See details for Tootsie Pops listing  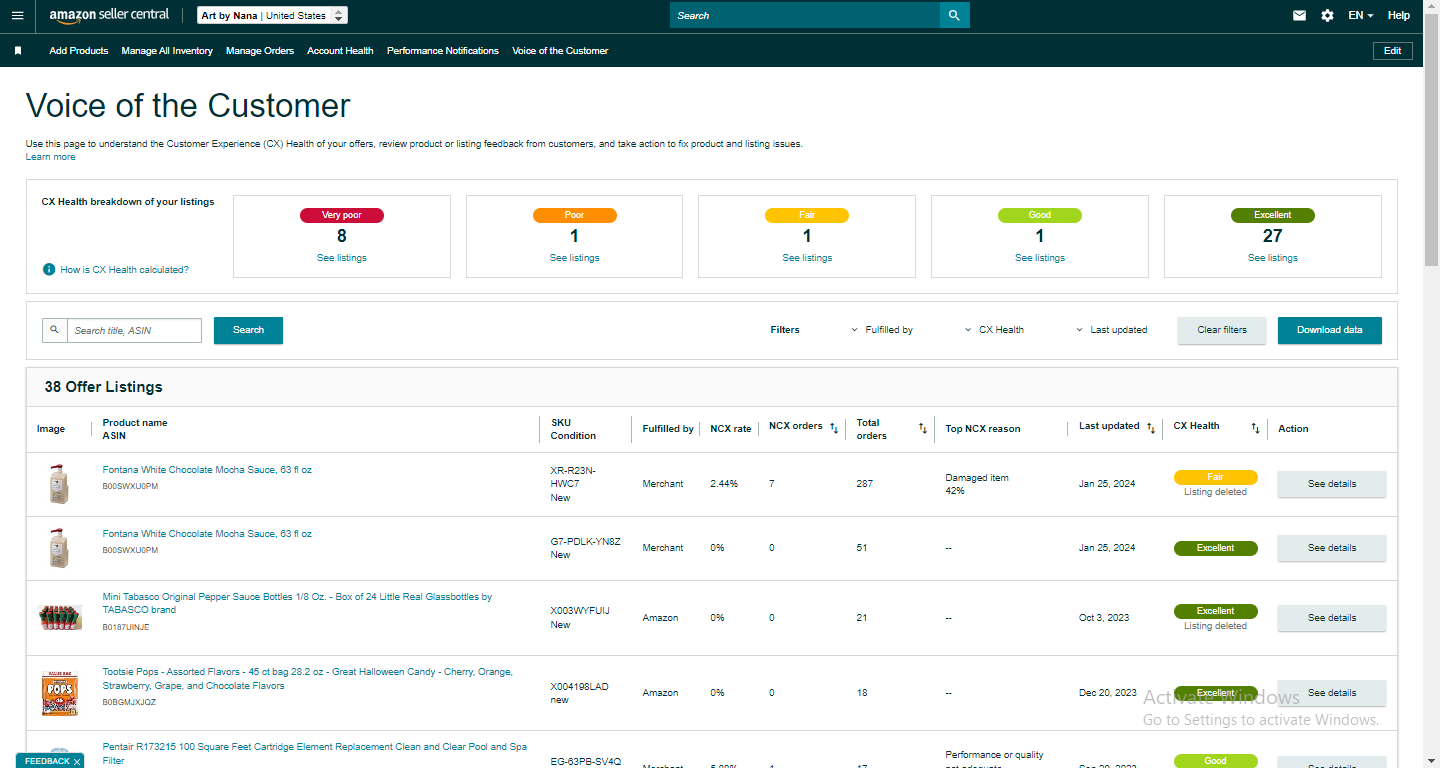(x=1332, y=693)
